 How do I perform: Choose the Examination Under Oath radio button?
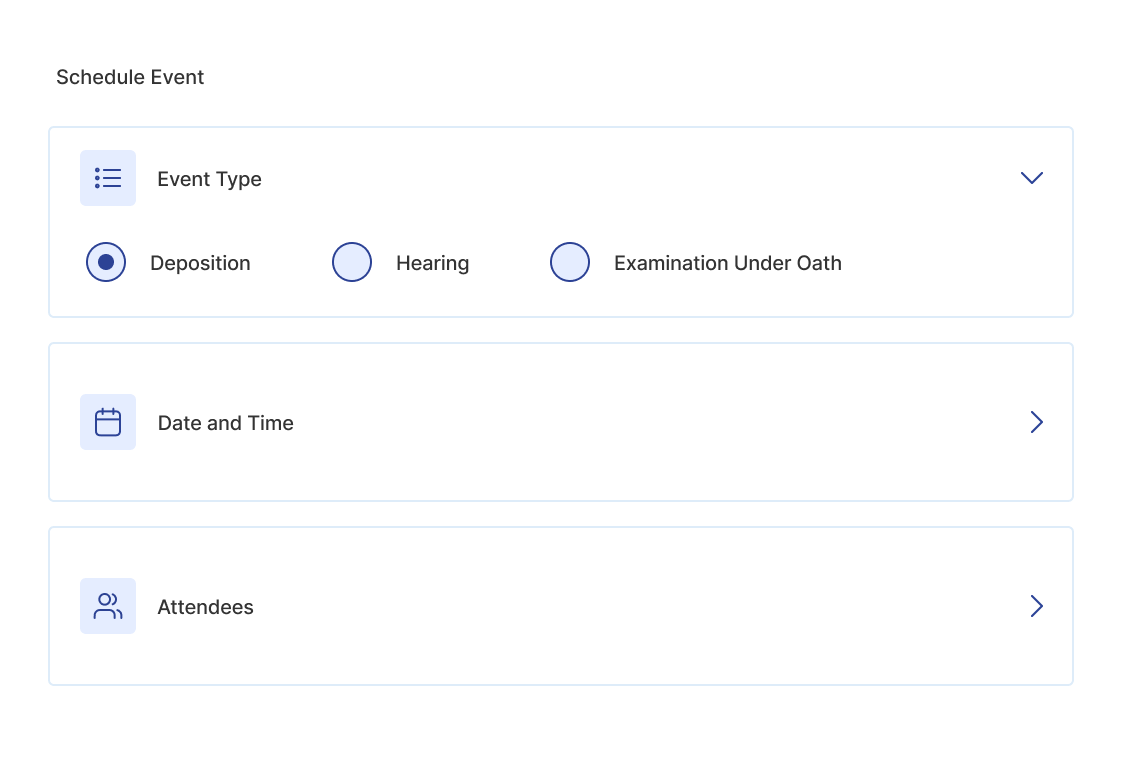click(x=570, y=263)
